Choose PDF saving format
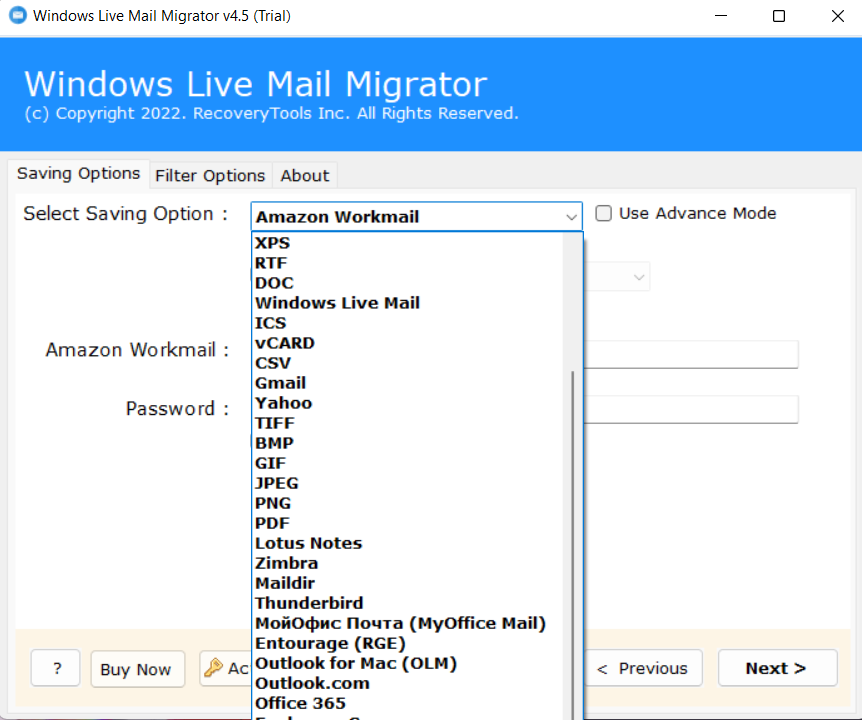Image resolution: width=862 pixels, height=720 pixels. 407,523
